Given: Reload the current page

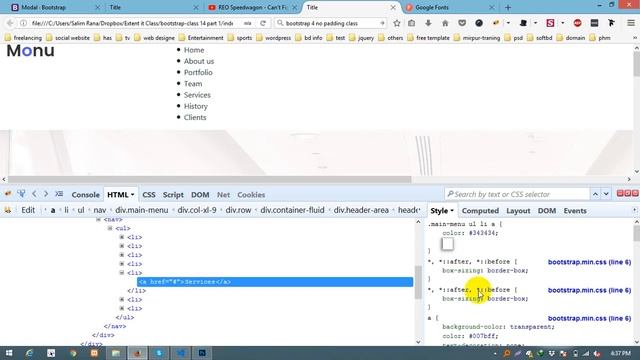Looking at the screenshot, I should [x=263, y=23].
